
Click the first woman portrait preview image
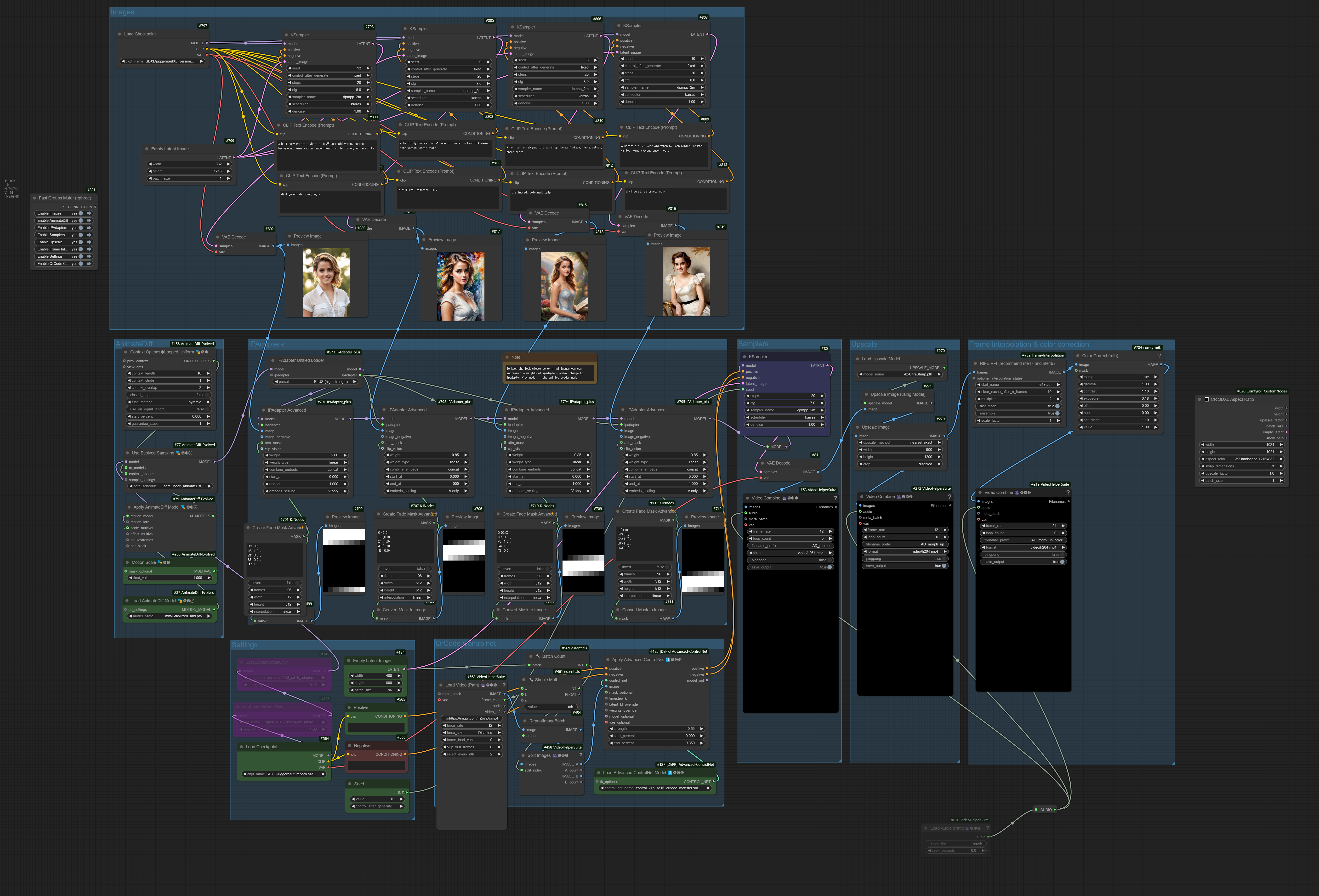pyautogui.click(x=326, y=283)
